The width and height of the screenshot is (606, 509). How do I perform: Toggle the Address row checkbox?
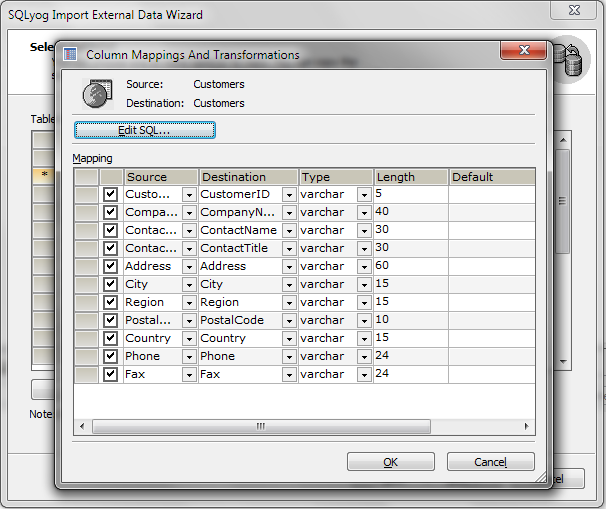[x=111, y=266]
